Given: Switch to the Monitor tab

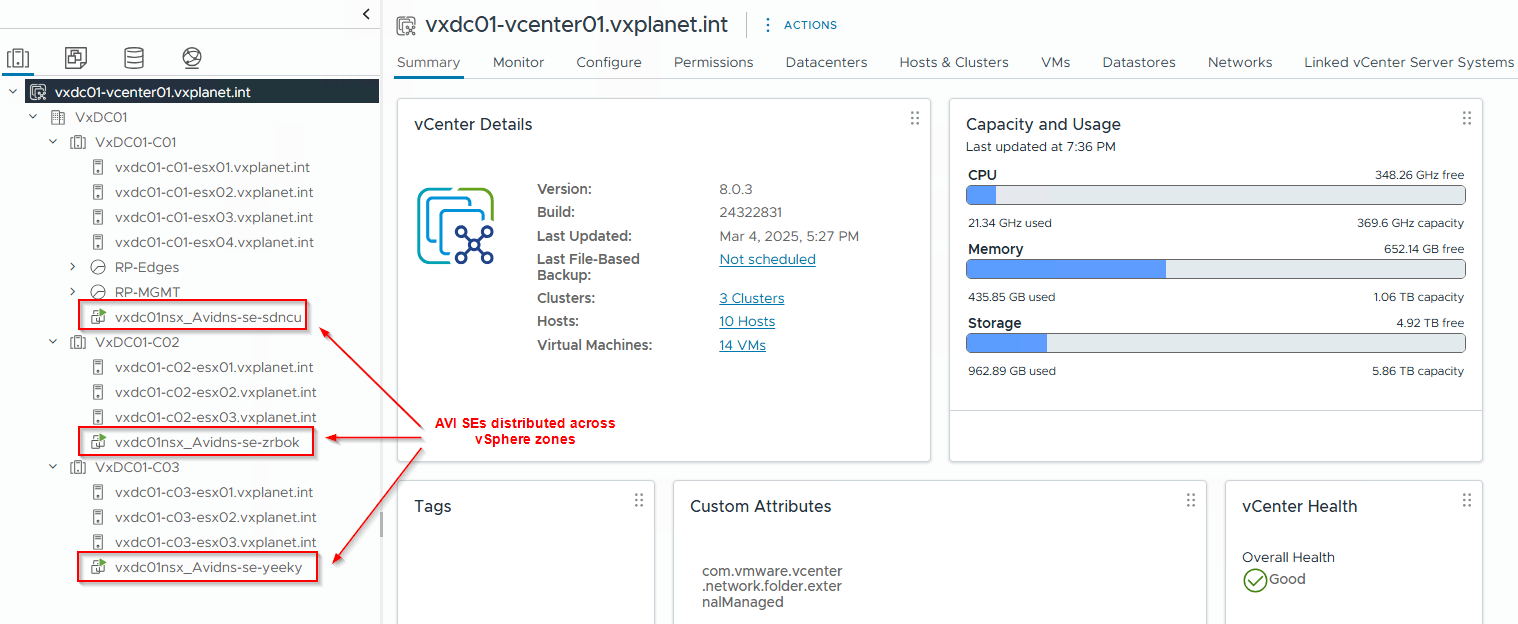Looking at the screenshot, I should (x=518, y=62).
